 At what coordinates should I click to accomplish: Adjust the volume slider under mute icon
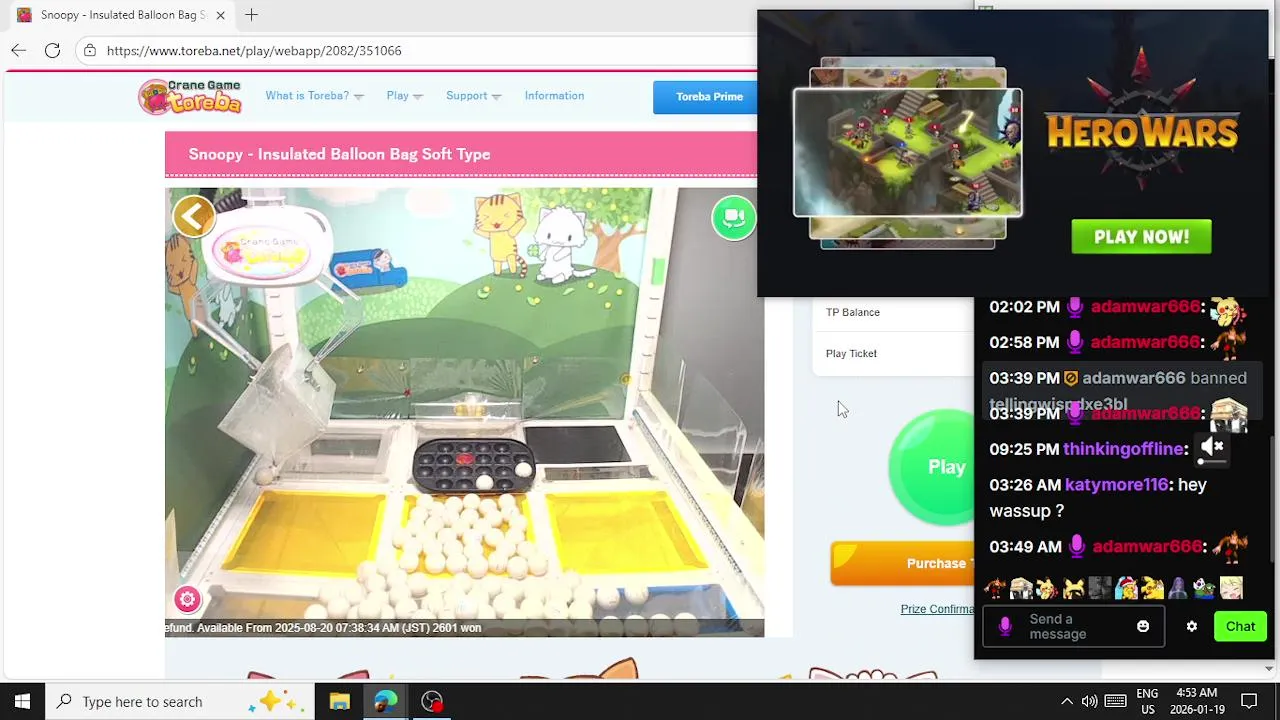[x=1212, y=463]
